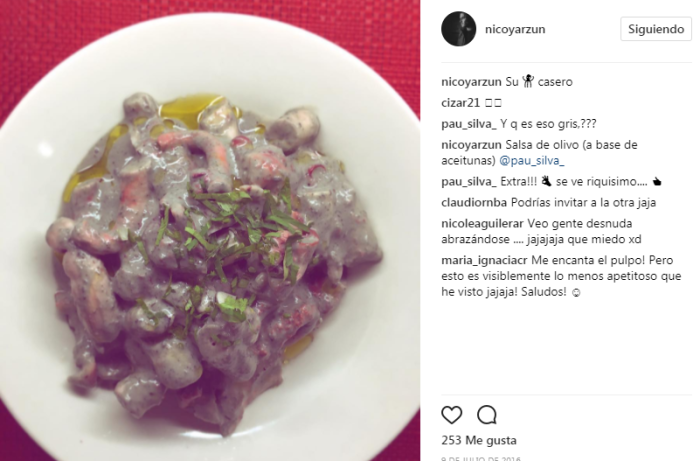Screen dimensions: 700x461
Task: Click the heart like icon
Action: (x=451, y=415)
